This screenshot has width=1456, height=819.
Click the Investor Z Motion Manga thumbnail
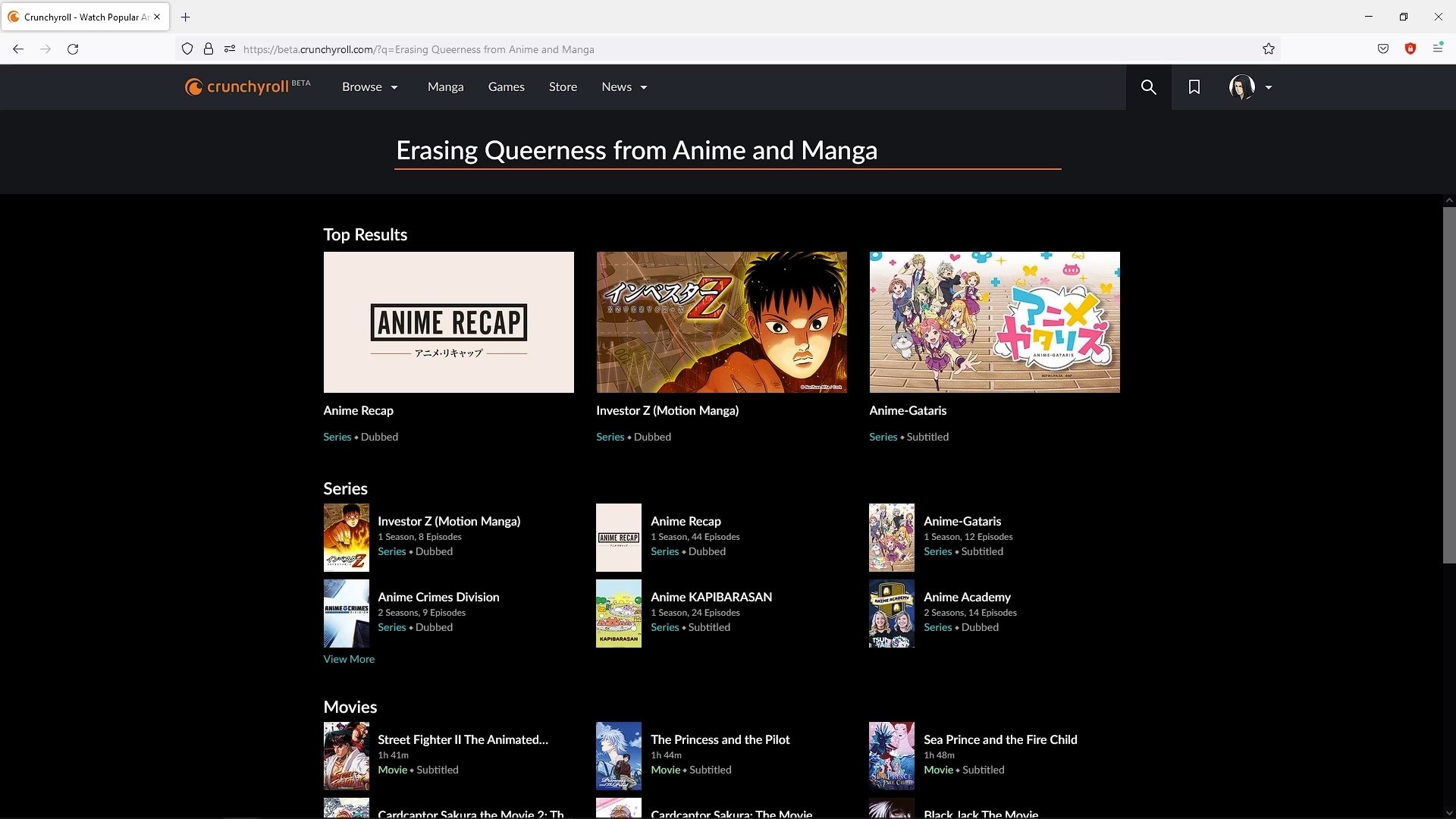(721, 321)
